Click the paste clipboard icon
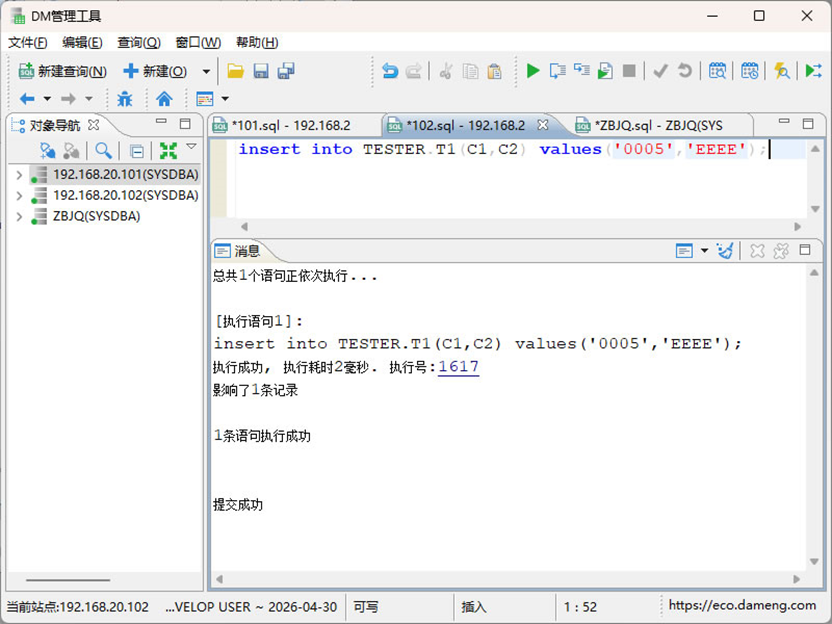The height and width of the screenshot is (624, 832). point(494,71)
